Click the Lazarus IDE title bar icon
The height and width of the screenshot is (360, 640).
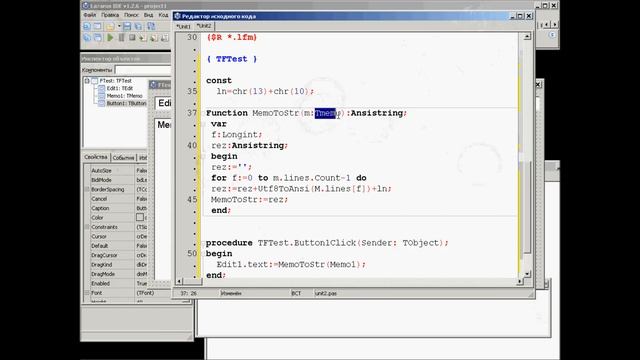85,5
